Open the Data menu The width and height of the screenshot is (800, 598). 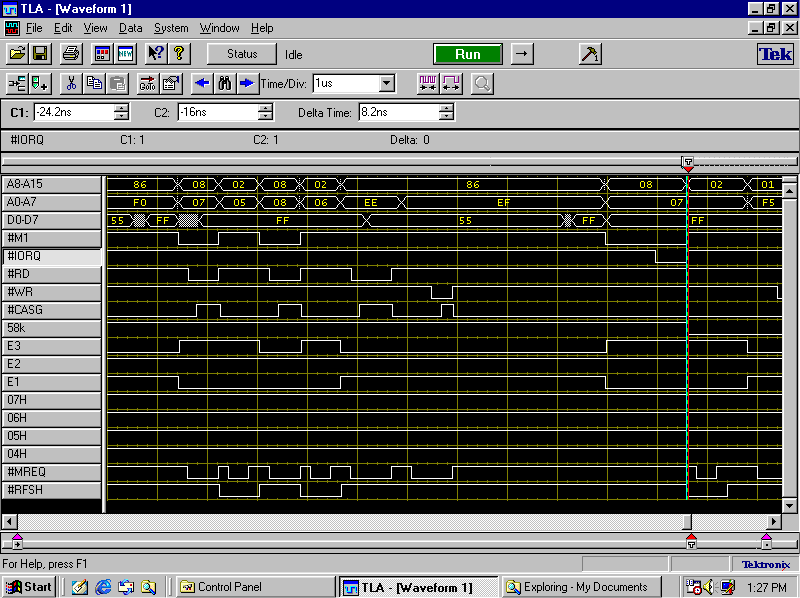(x=131, y=28)
